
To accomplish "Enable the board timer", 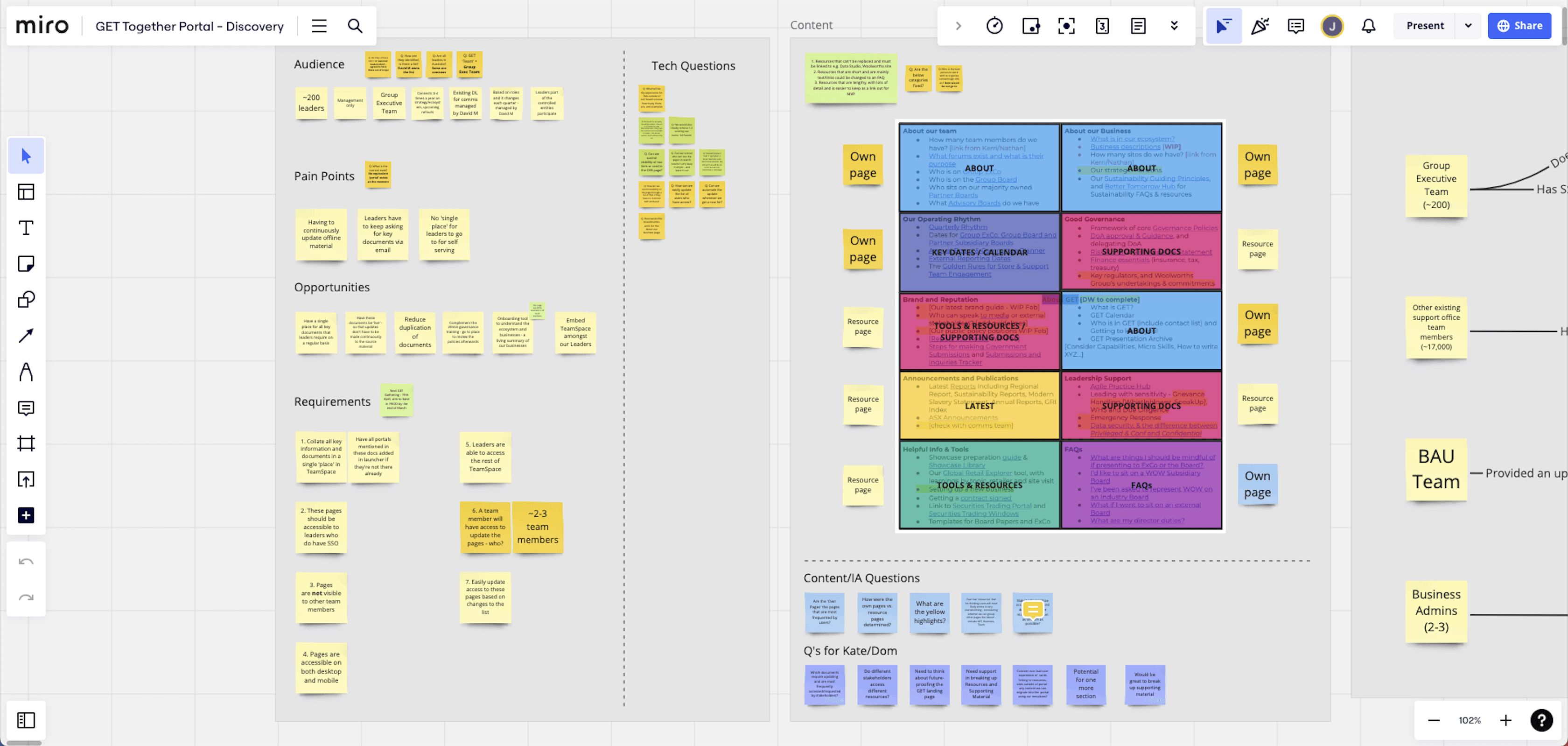I will (x=994, y=26).
